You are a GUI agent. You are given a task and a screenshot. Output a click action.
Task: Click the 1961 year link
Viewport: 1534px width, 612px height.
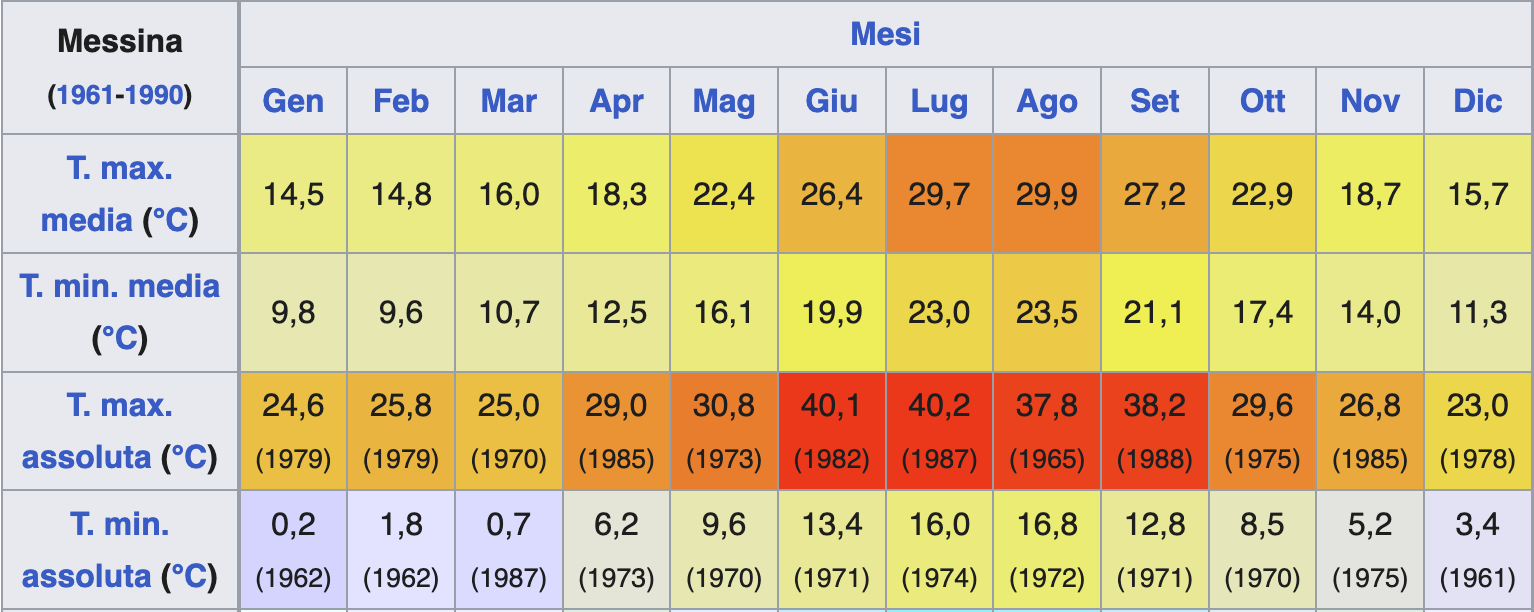point(84,95)
